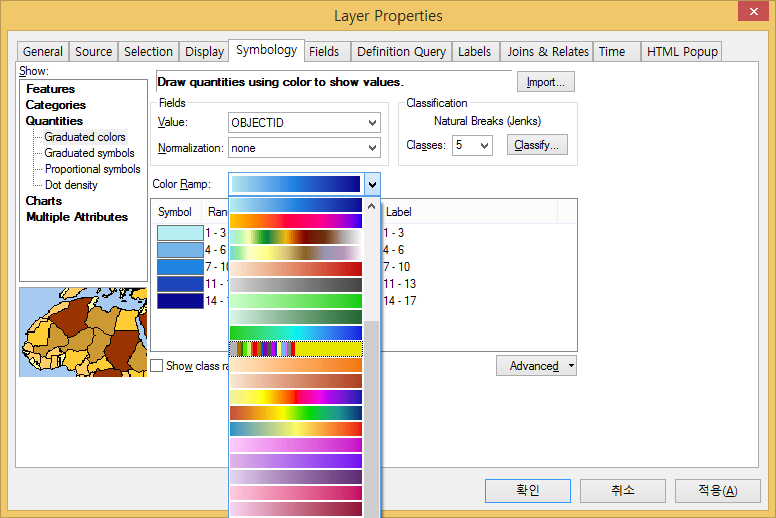This screenshot has height=518, width=776.
Task: Pick the green-cyan-blue color ramp
Action: tap(296, 333)
